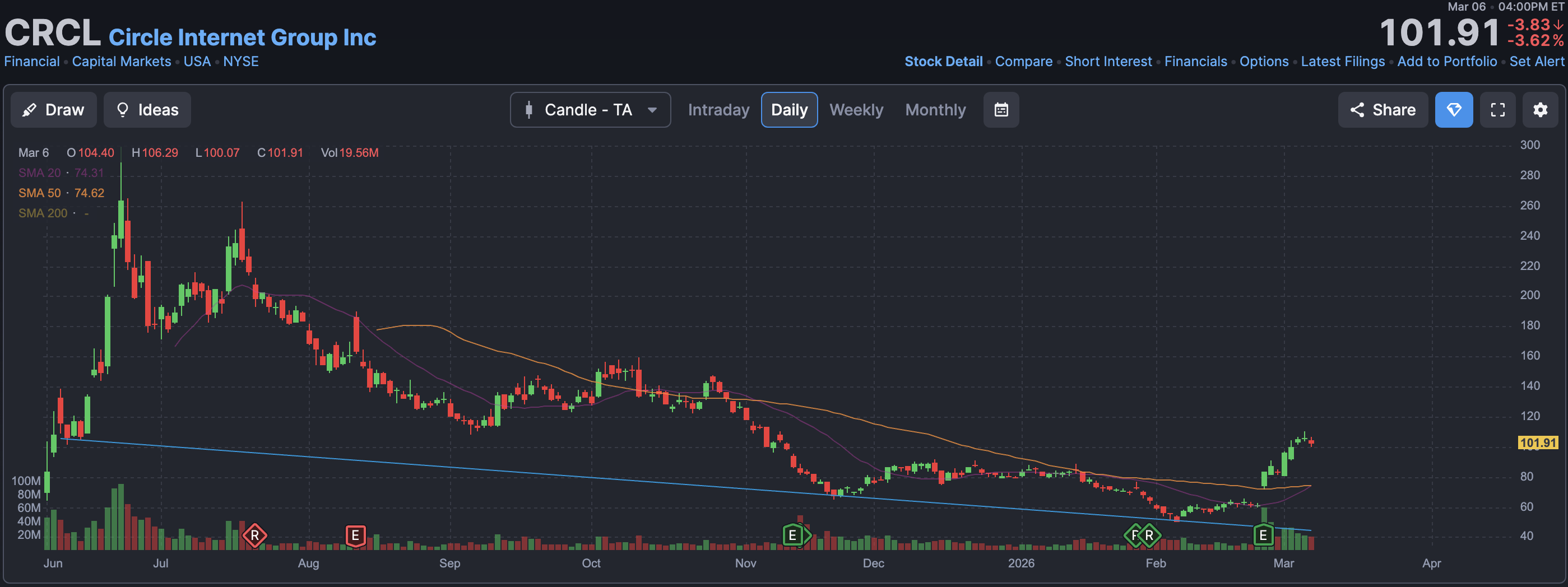Click the red E earnings marker in August
The width and height of the screenshot is (1568, 587).
pyautogui.click(x=355, y=536)
